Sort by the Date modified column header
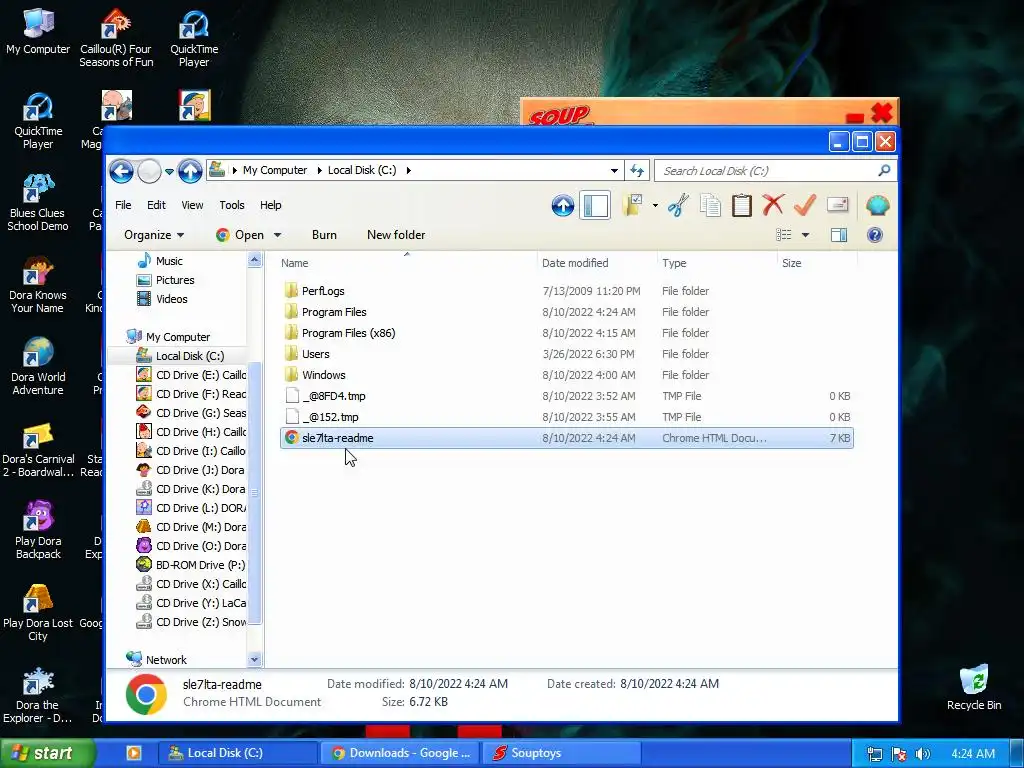The image size is (1024, 768). [x=575, y=263]
